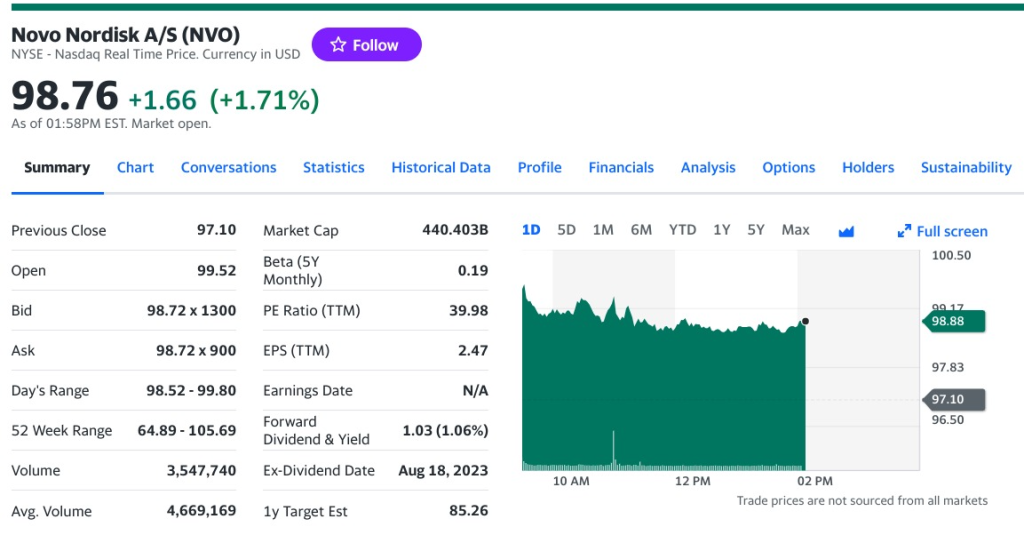This screenshot has width=1024, height=543.
Task: Click the Ask value 98.72 x 900
Action: pos(196,350)
